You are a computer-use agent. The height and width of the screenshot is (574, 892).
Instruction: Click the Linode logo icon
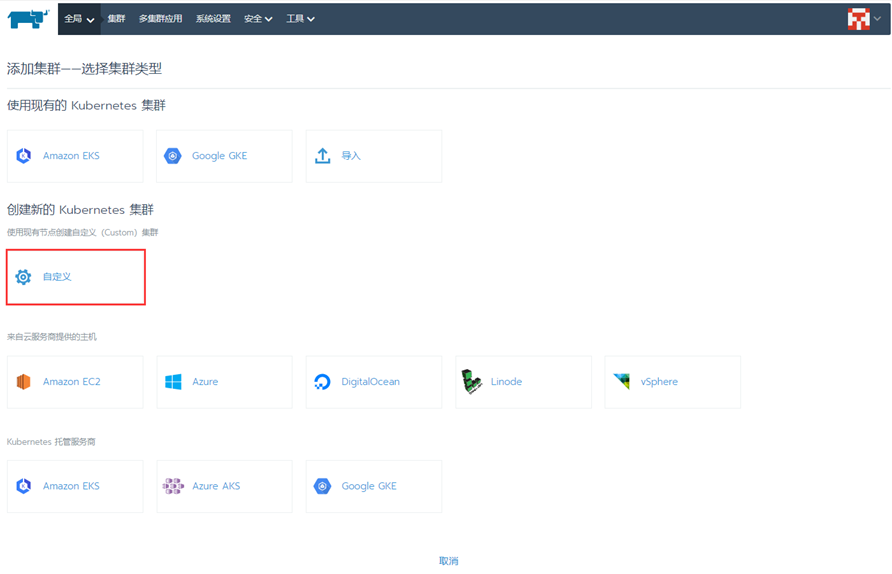[x=472, y=382]
